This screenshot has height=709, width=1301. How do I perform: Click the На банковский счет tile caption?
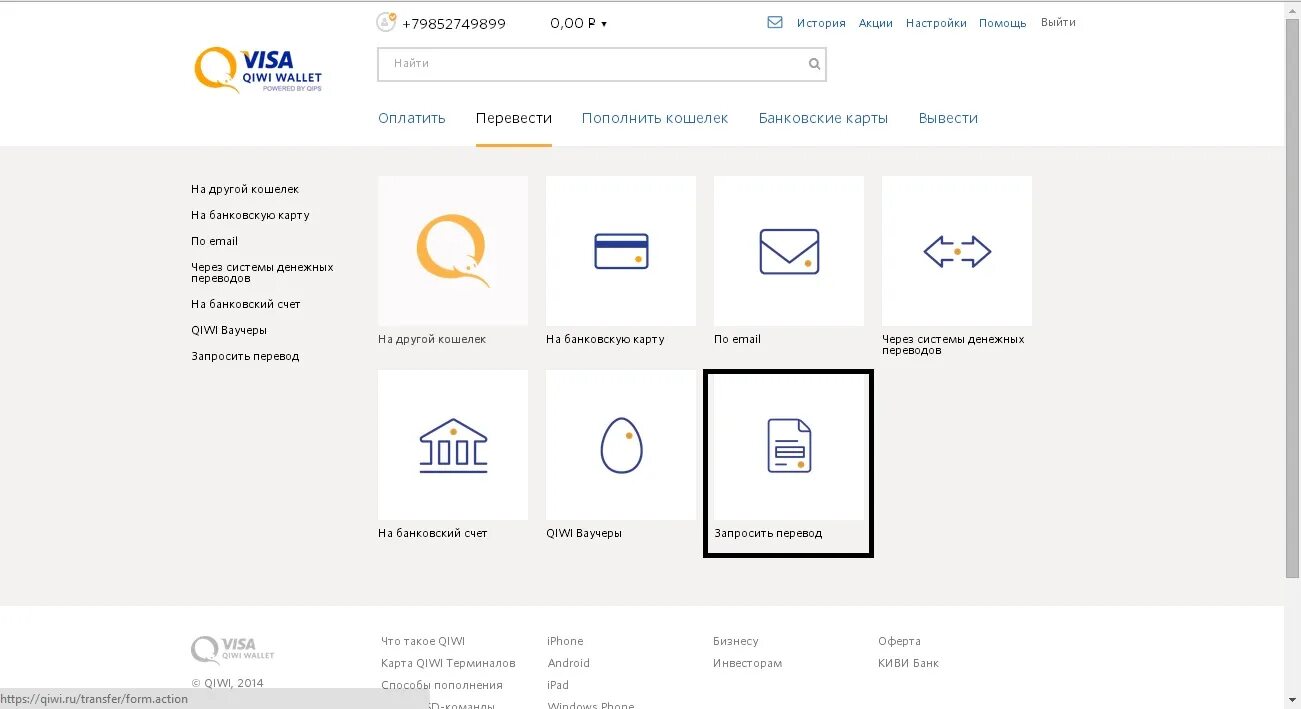coord(433,533)
